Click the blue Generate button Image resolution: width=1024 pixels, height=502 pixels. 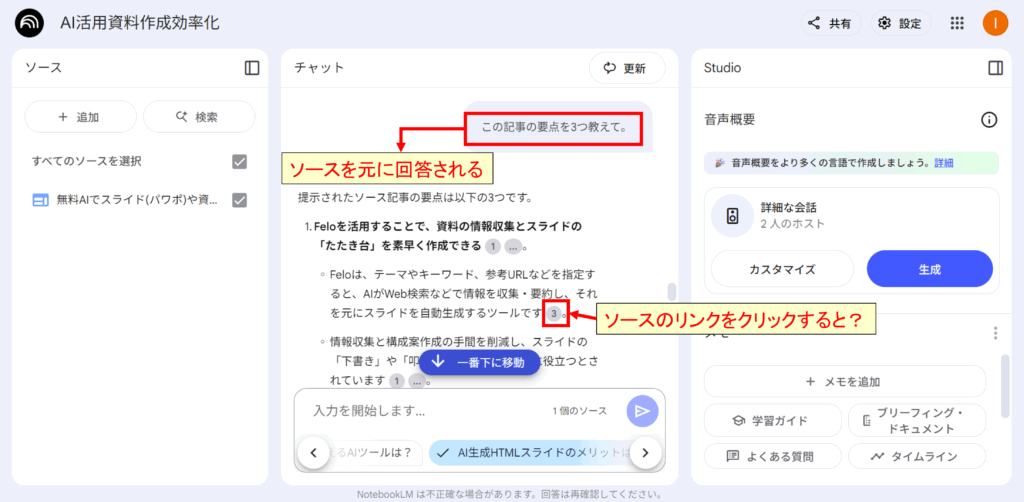[x=929, y=269]
